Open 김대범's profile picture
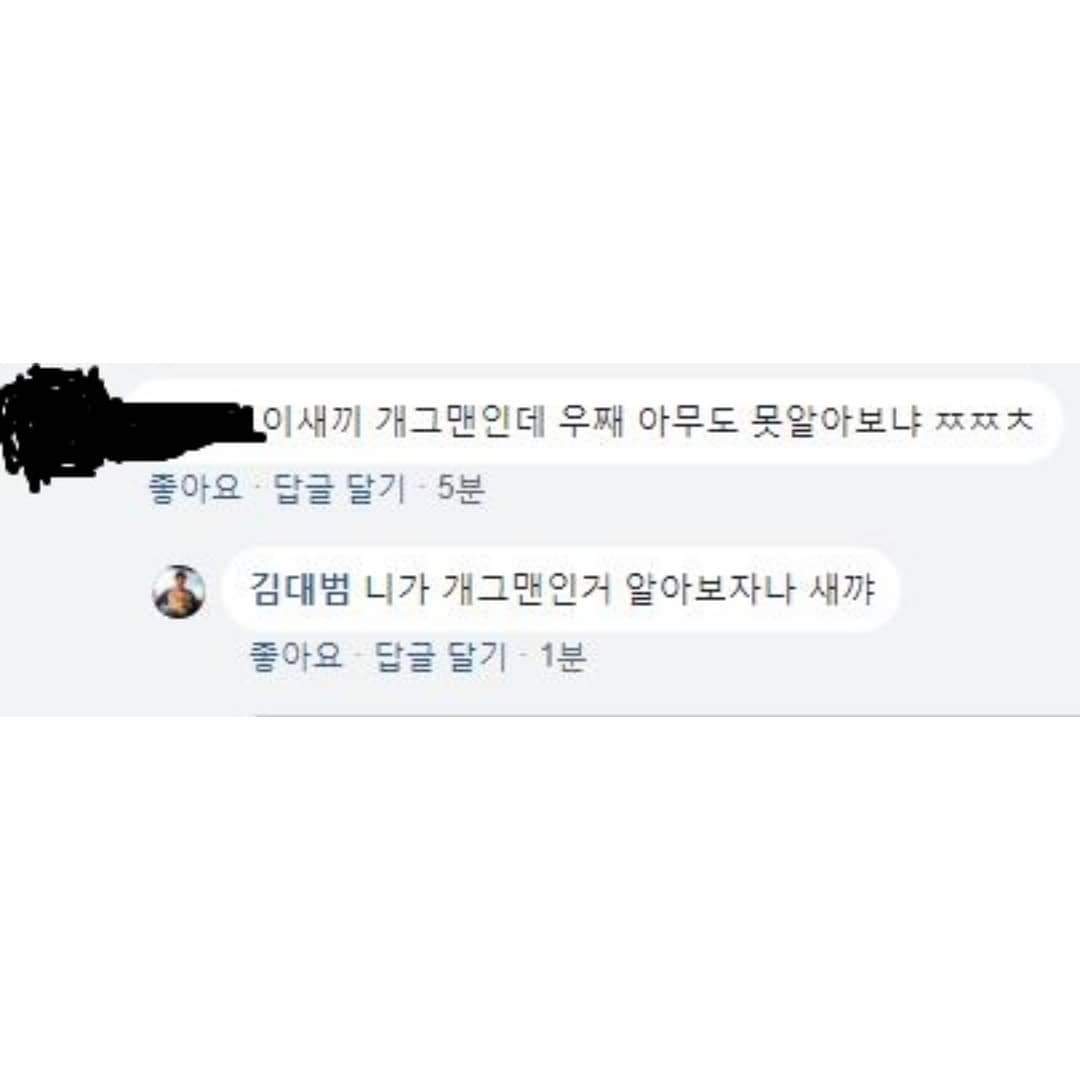1080x1080 pixels. 178,591
